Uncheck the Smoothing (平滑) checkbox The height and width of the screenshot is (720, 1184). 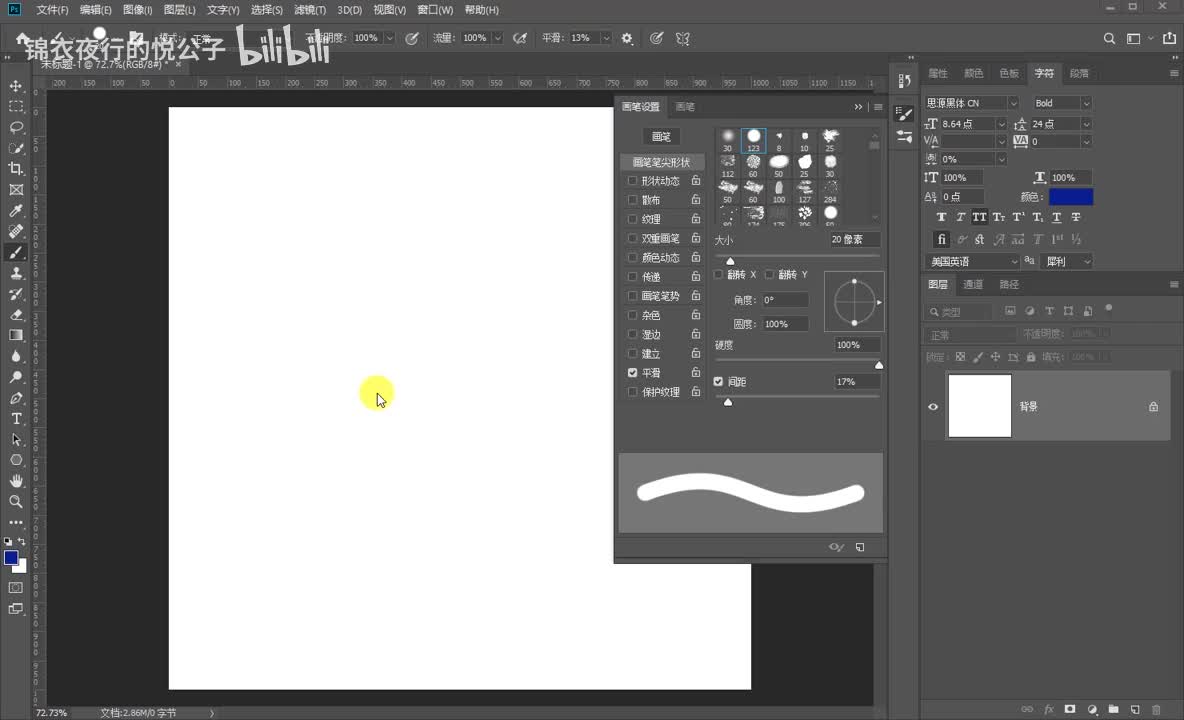point(633,373)
